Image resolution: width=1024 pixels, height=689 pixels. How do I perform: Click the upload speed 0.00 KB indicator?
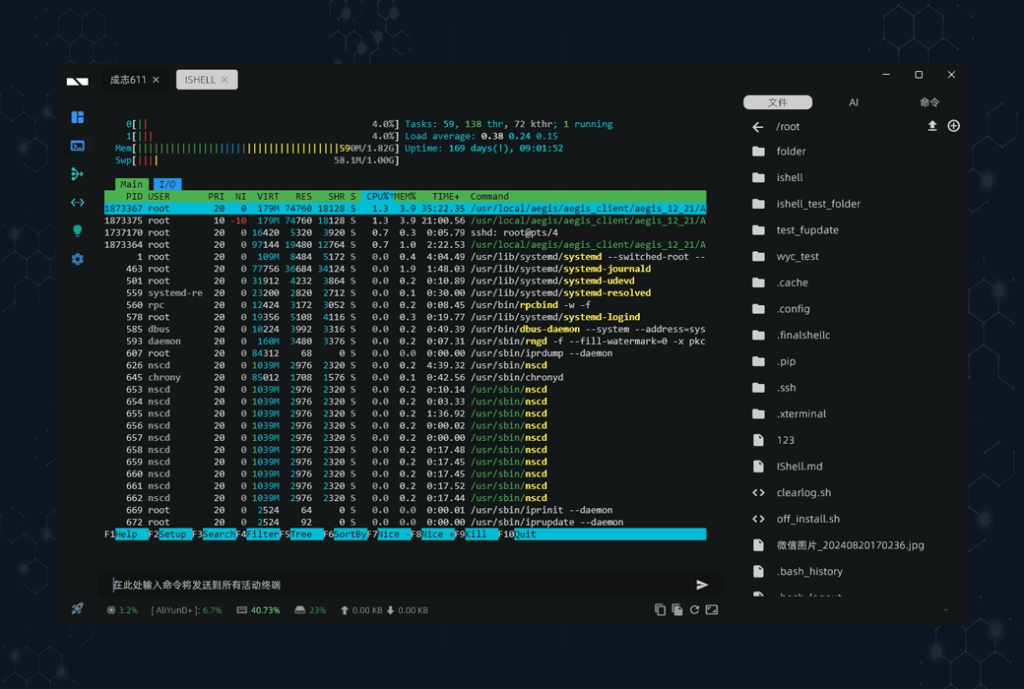click(361, 610)
